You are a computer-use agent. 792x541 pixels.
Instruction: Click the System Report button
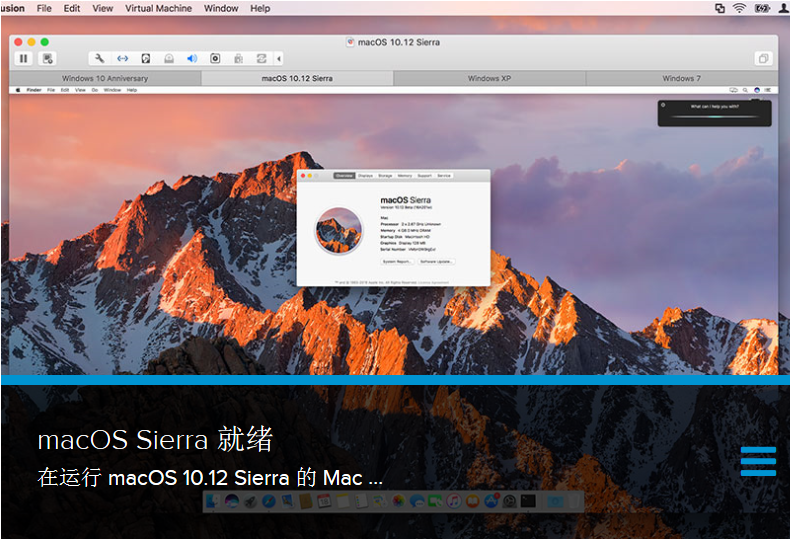[x=397, y=262]
